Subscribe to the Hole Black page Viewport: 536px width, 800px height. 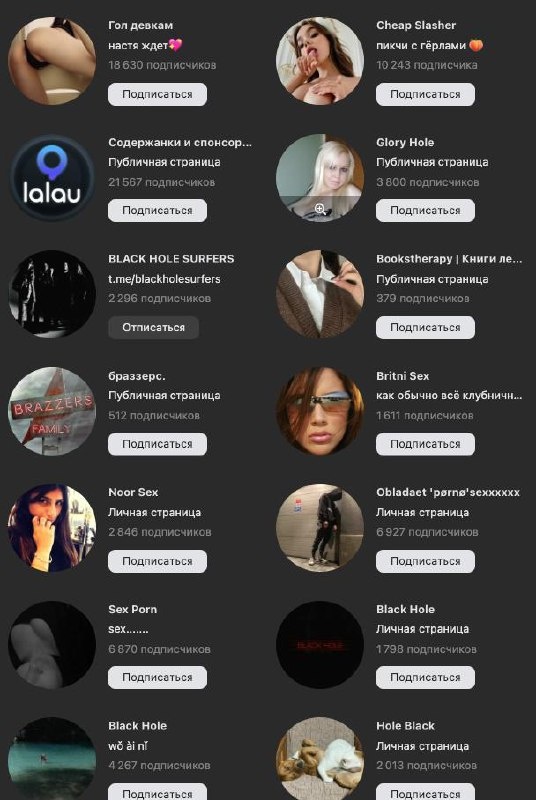click(425, 792)
